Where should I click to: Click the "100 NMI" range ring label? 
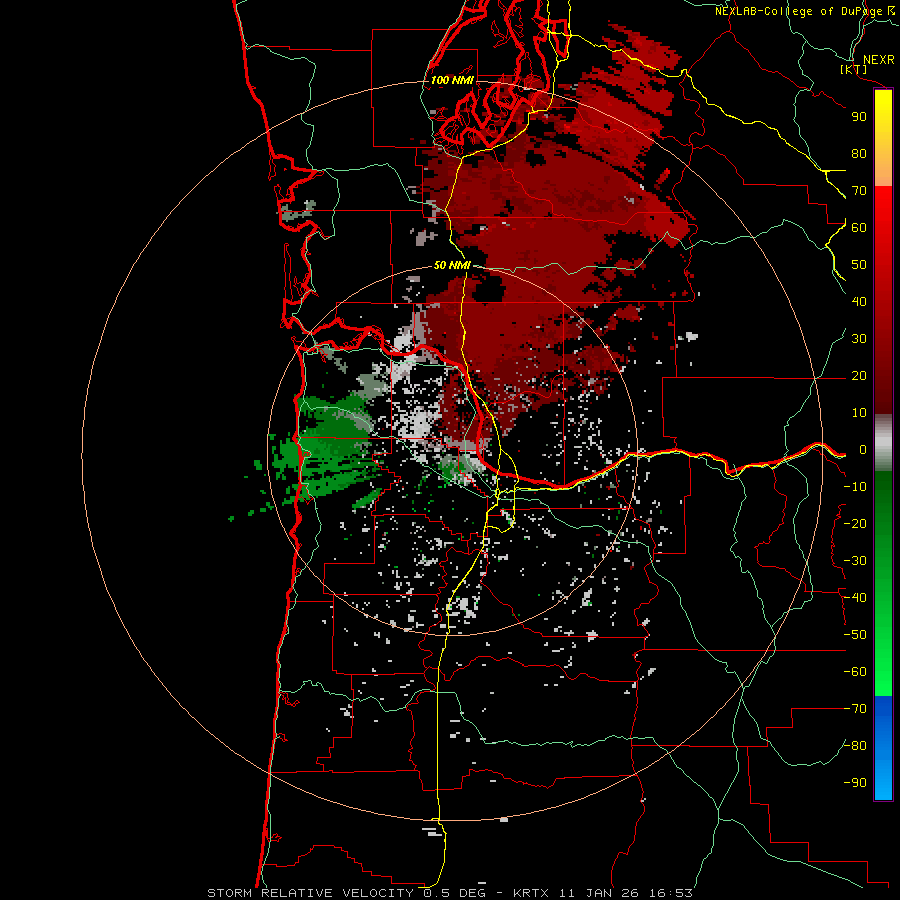point(452,80)
